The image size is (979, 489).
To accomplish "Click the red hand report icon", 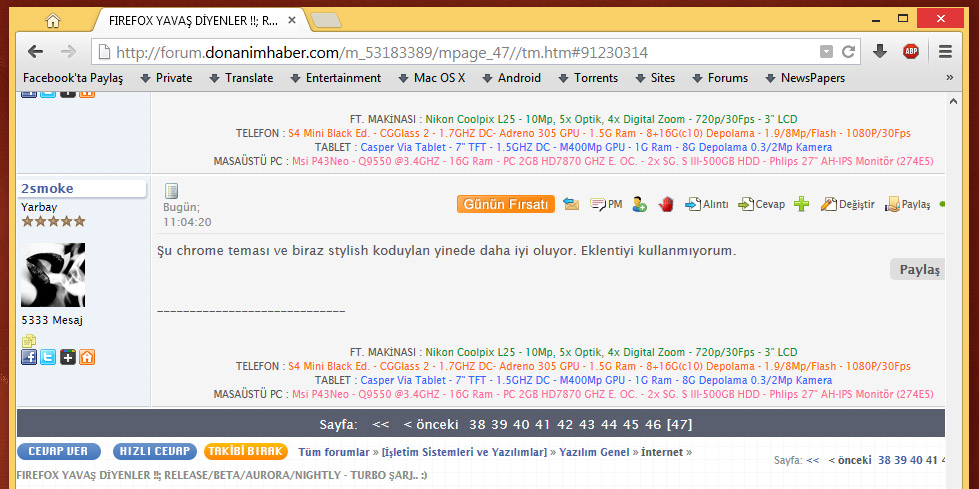I will click(x=666, y=204).
